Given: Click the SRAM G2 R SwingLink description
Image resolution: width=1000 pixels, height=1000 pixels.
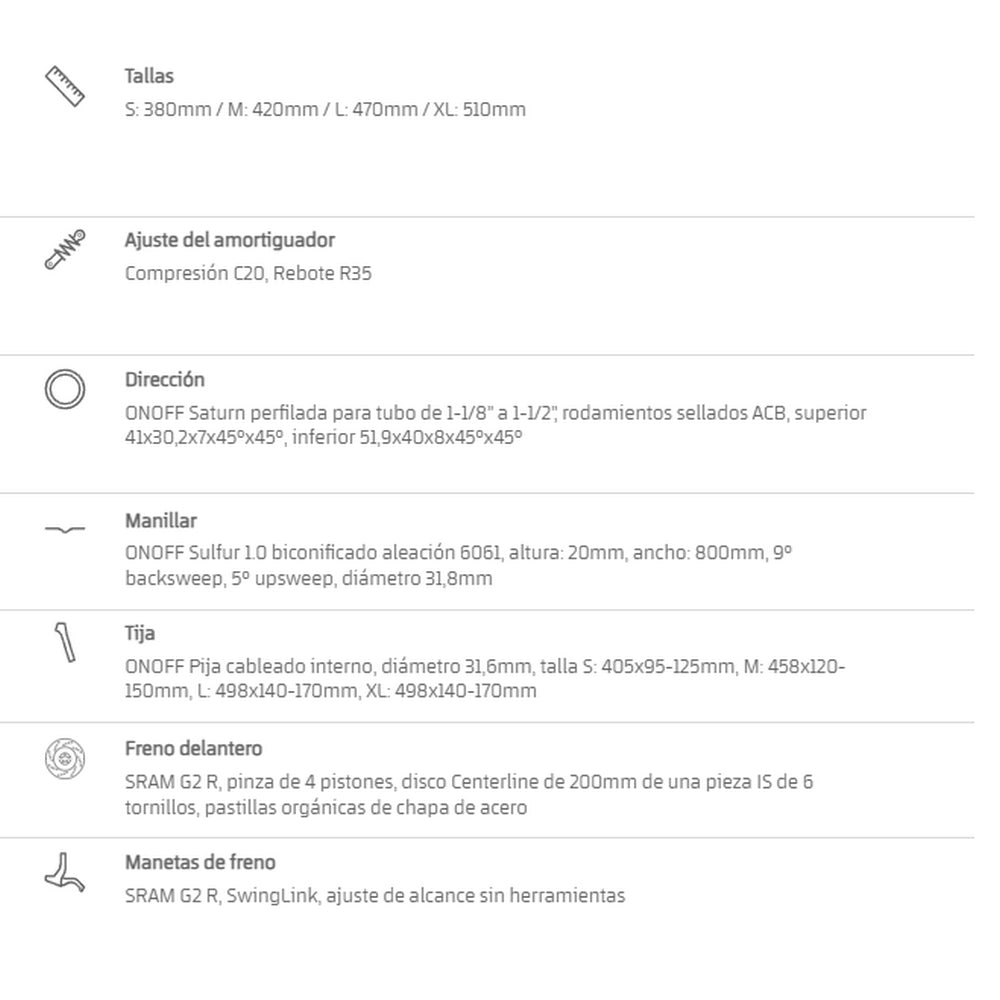Looking at the screenshot, I should tap(375, 896).
